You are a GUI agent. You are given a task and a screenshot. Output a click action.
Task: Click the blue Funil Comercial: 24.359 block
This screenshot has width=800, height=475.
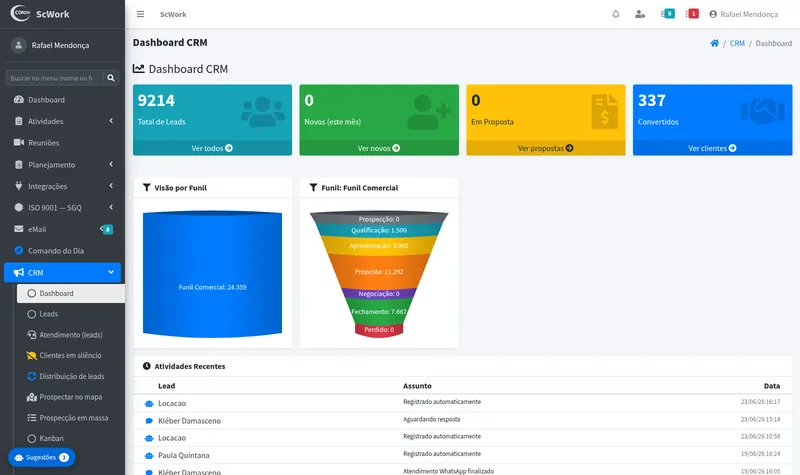212,274
